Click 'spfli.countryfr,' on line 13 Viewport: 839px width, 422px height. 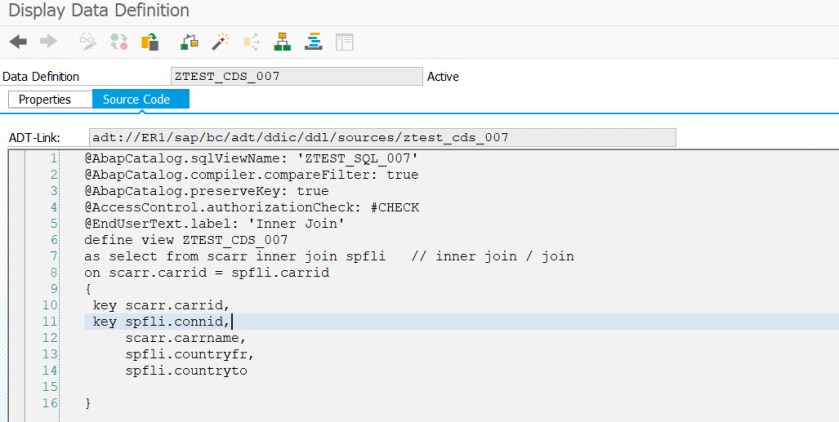click(x=189, y=355)
